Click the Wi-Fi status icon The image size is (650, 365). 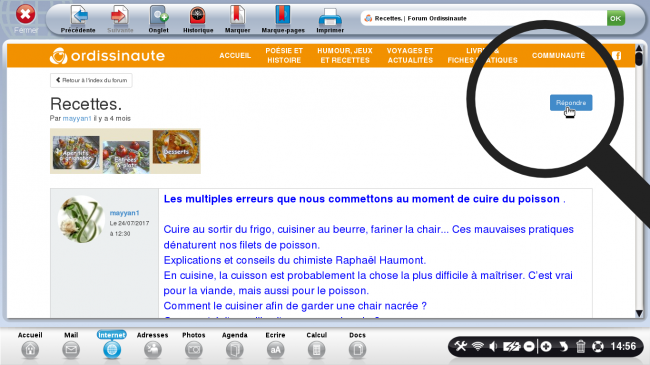[478, 346]
